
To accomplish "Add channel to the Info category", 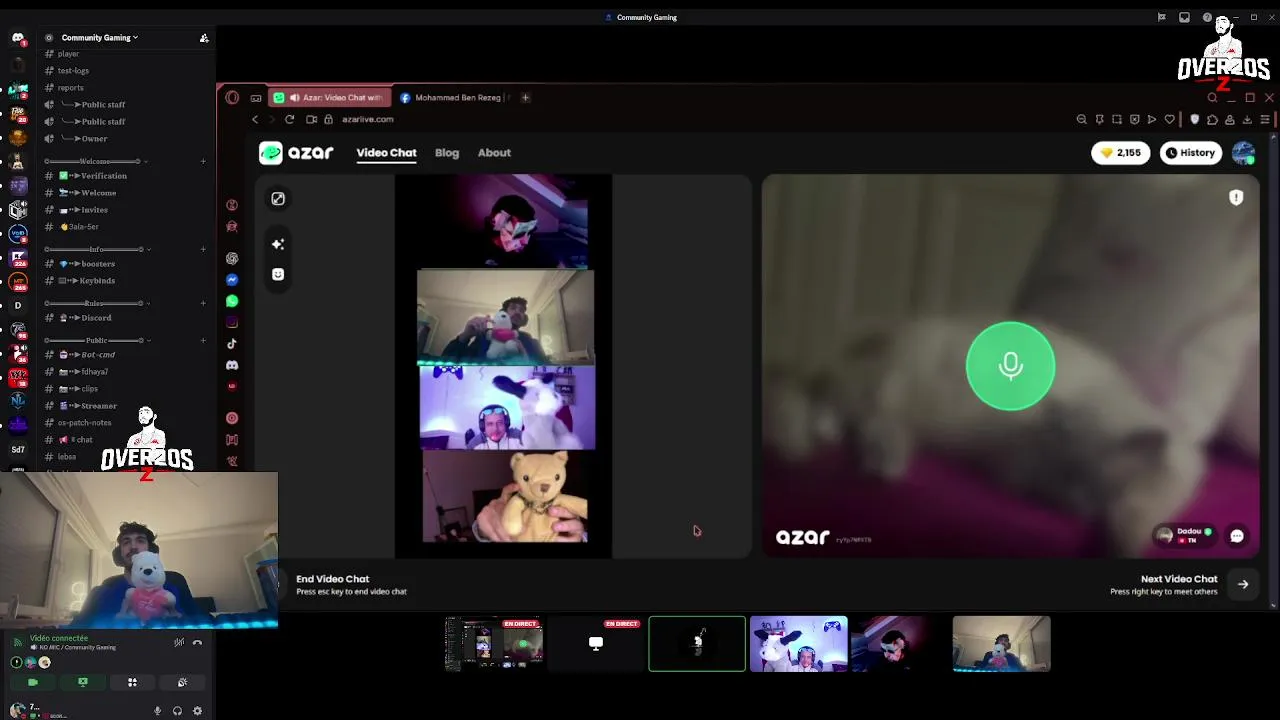I will pyautogui.click(x=203, y=249).
